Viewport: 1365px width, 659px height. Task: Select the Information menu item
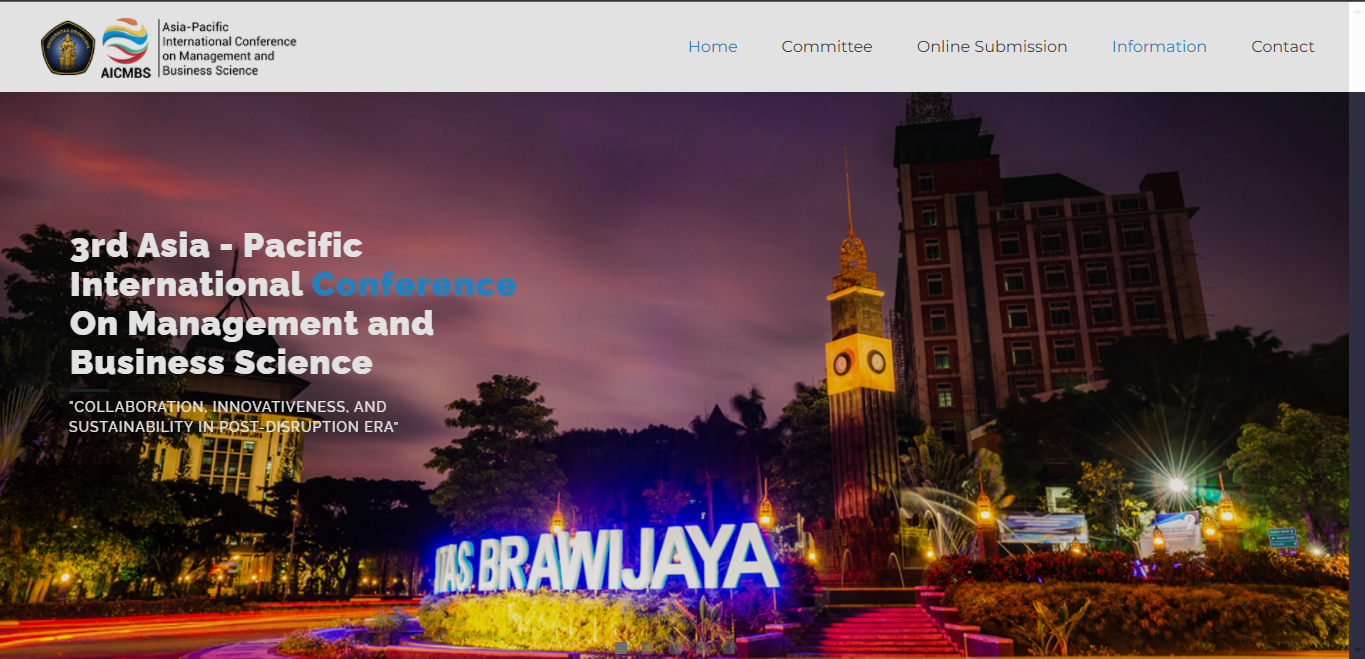click(1159, 47)
